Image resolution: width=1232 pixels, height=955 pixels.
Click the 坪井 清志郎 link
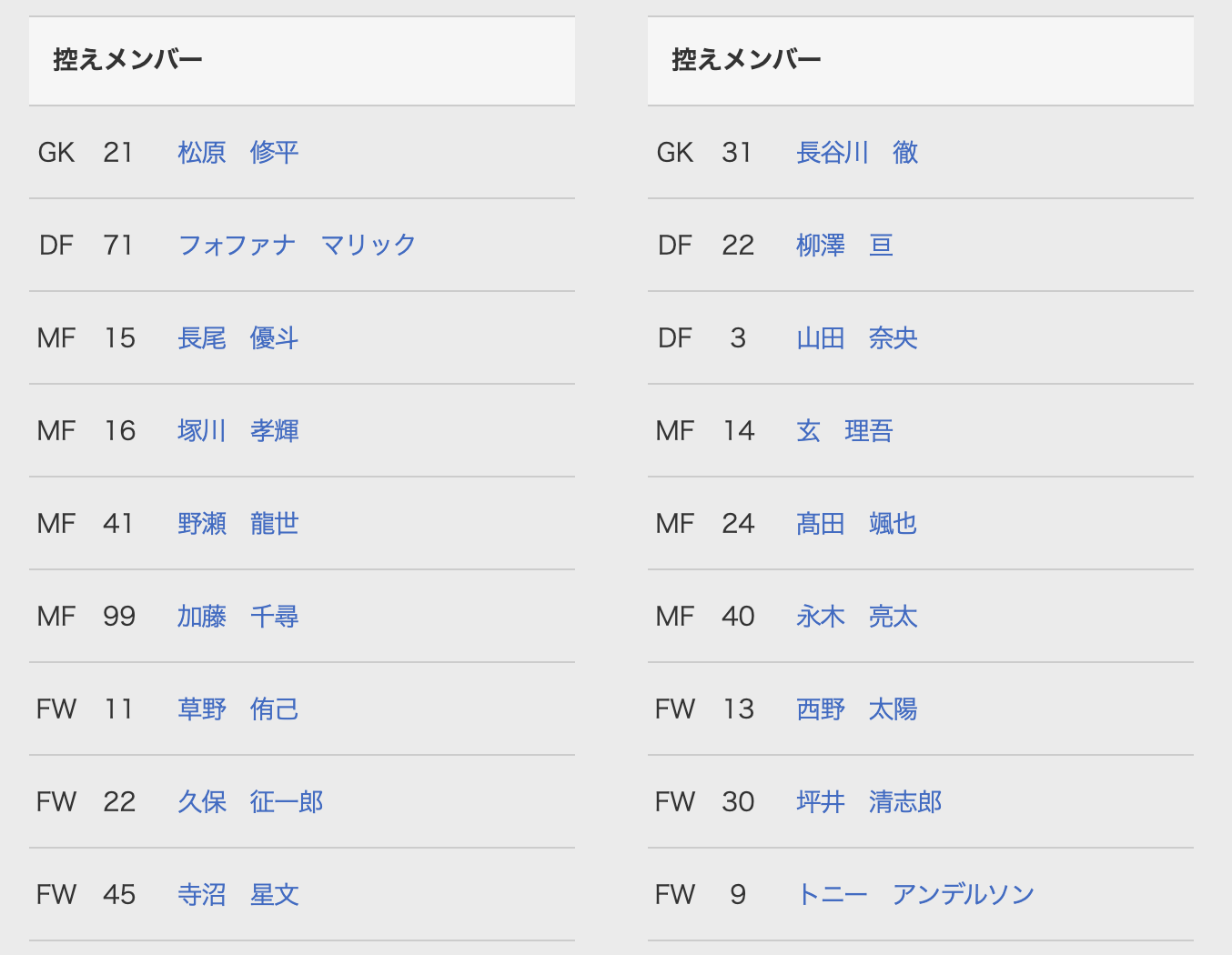click(x=869, y=801)
